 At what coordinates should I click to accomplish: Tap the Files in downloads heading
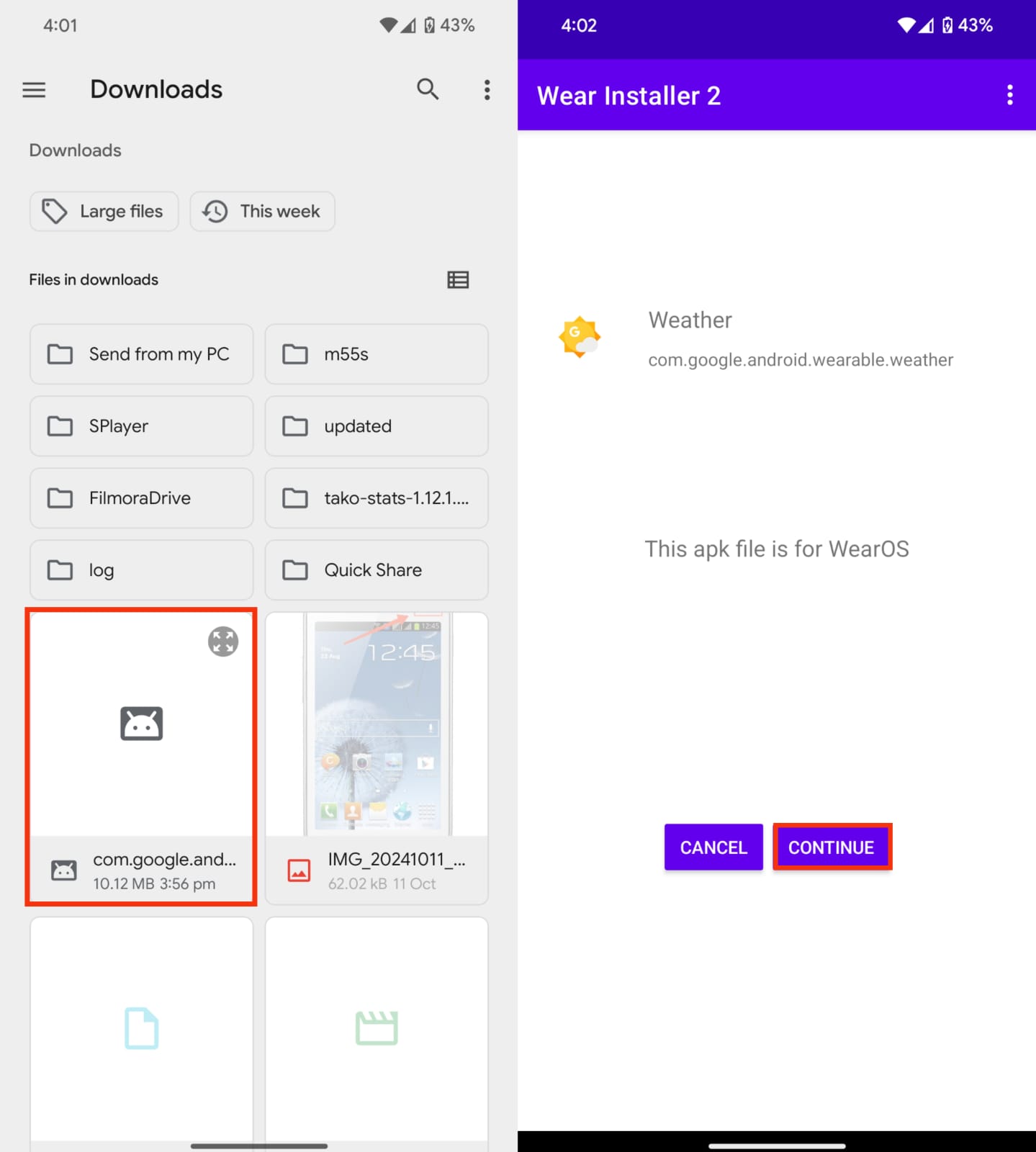tap(94, 279)
